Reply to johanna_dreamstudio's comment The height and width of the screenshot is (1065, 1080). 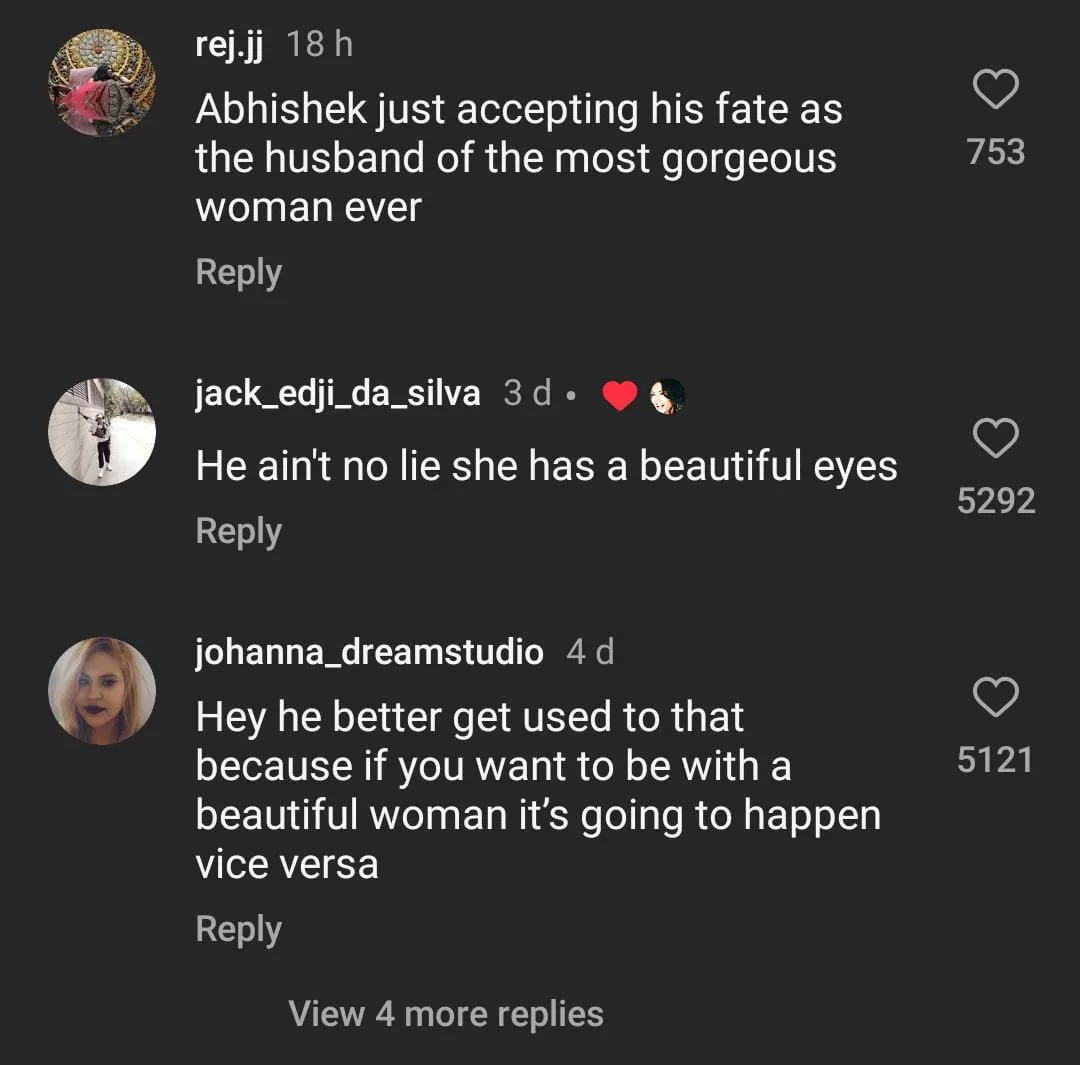click(x=238, y=929)
